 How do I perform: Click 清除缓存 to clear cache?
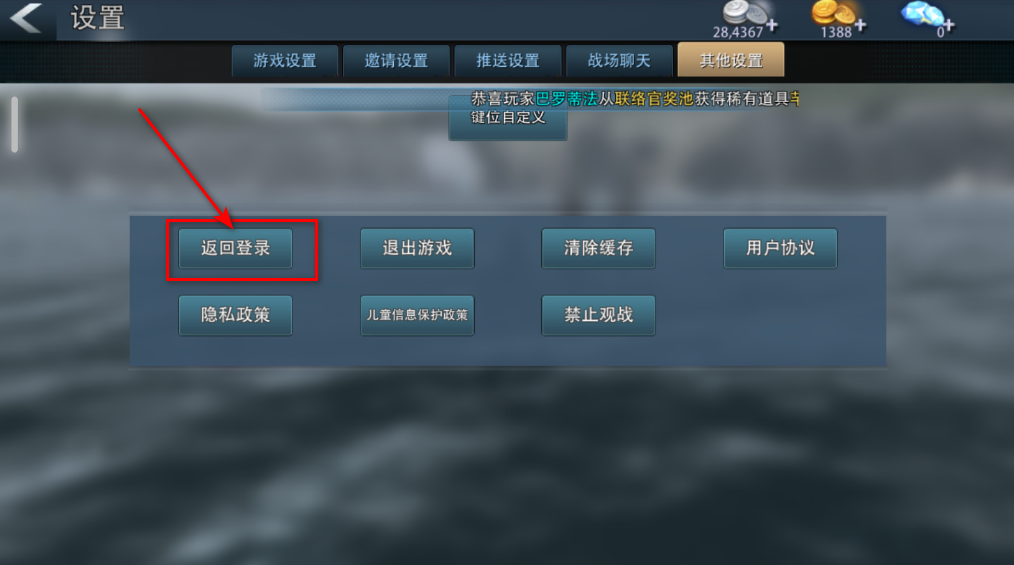[x=598, y=248]
